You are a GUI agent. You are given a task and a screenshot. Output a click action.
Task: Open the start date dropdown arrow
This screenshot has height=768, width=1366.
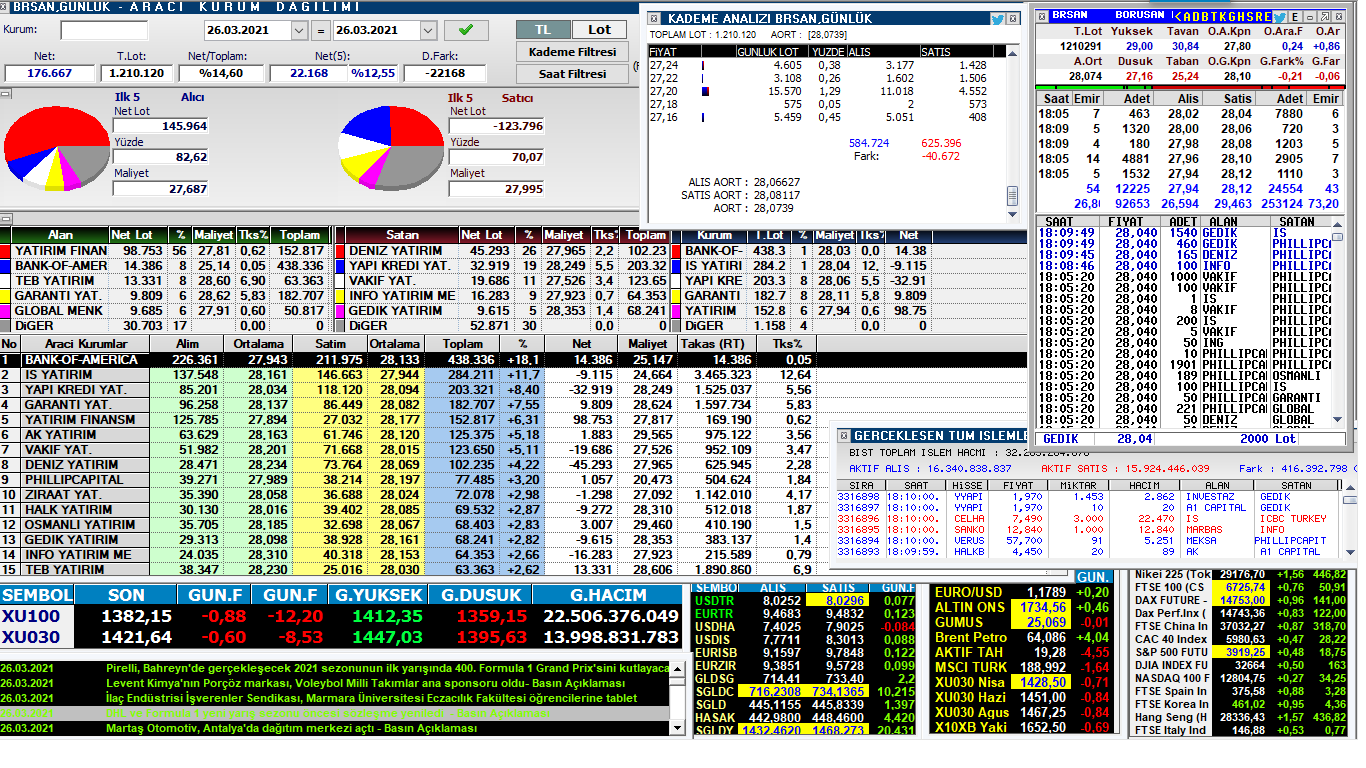click(299, 30)
